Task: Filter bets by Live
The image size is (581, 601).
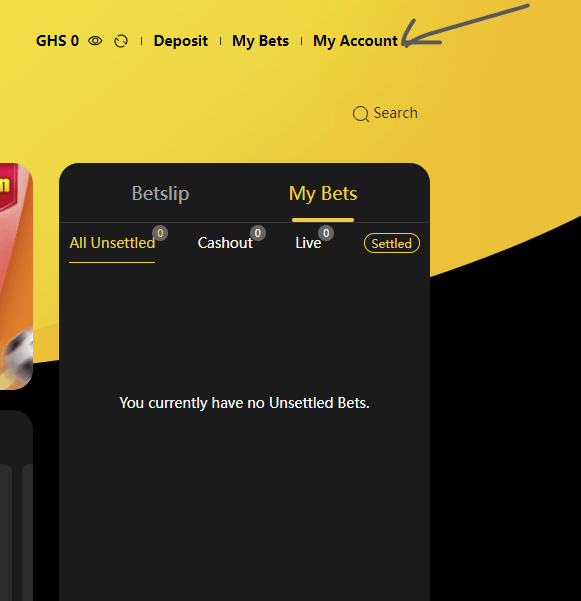Action: 308,243
